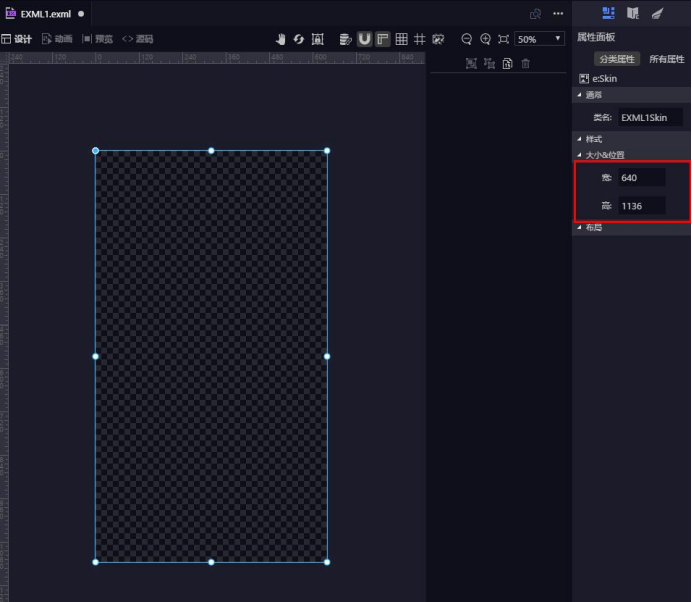Click the trash delete icon
Screen dimensions: 692x602
point(525,64)
